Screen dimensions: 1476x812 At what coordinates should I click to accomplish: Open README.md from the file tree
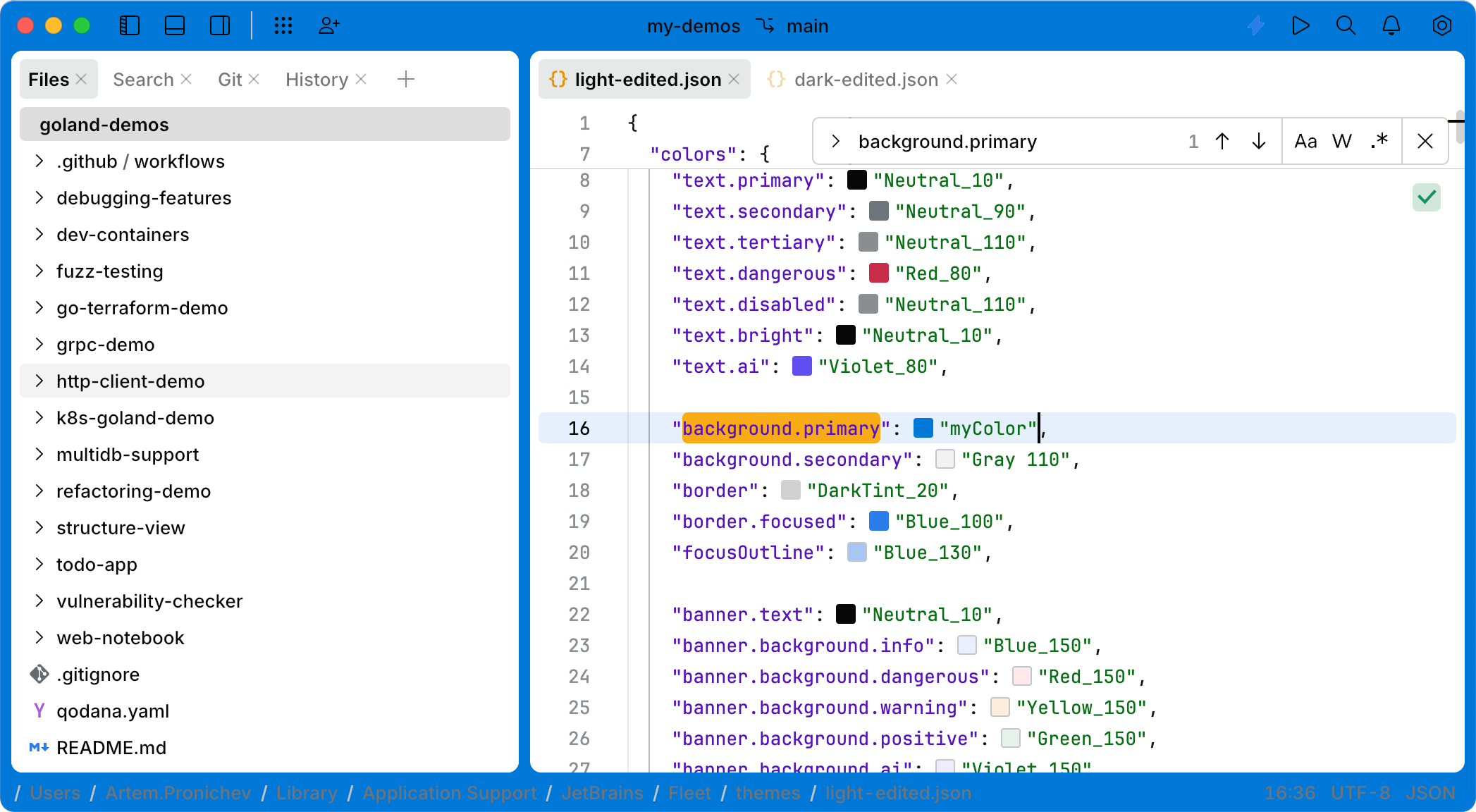111,747
